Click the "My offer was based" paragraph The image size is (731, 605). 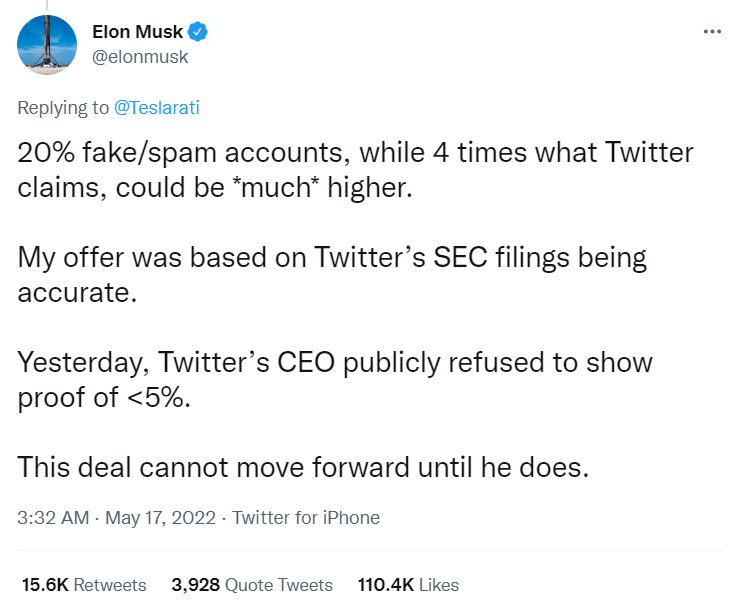click(x=332, y=274)
